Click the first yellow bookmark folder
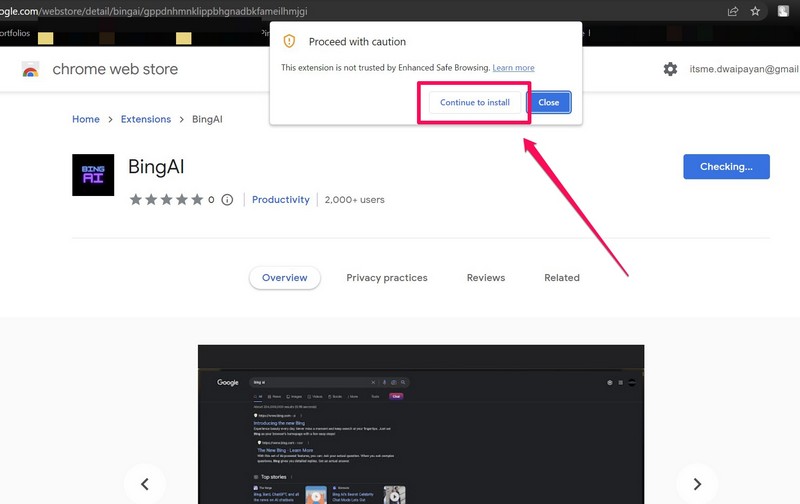Viewport: 800px width, 504px height. (x=45, y=38)
